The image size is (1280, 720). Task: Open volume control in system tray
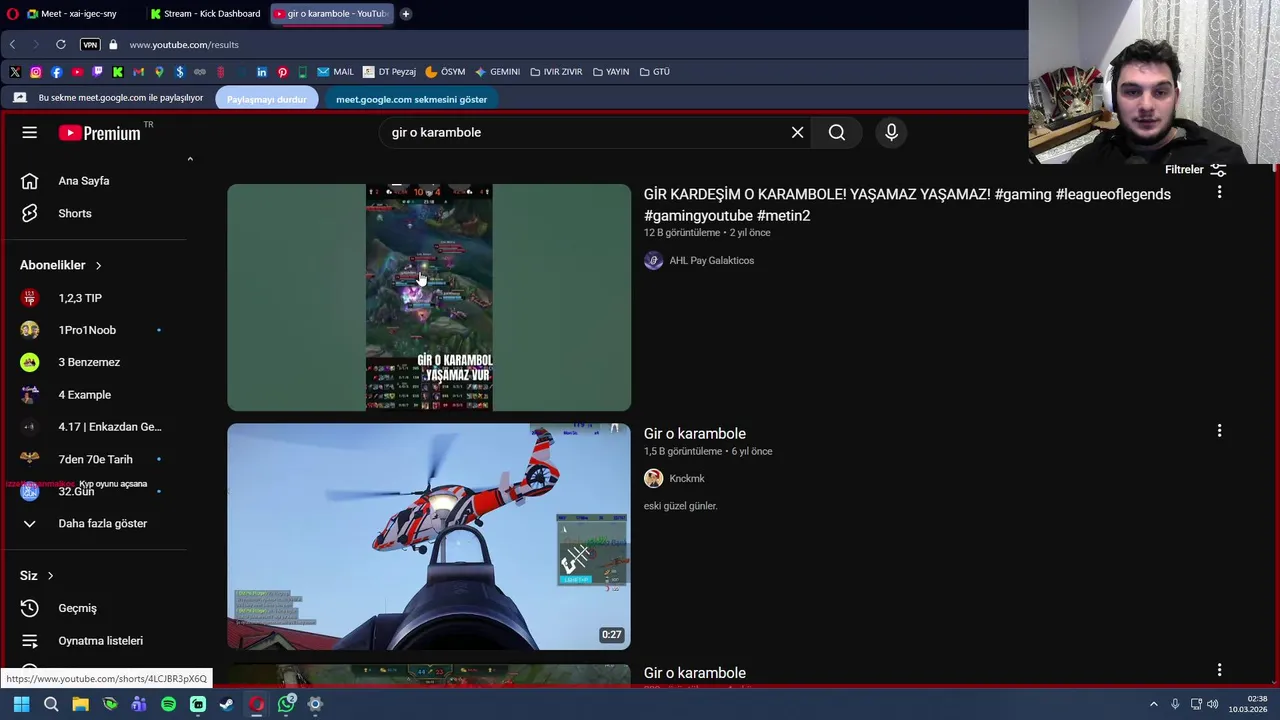click(1213, 704)
